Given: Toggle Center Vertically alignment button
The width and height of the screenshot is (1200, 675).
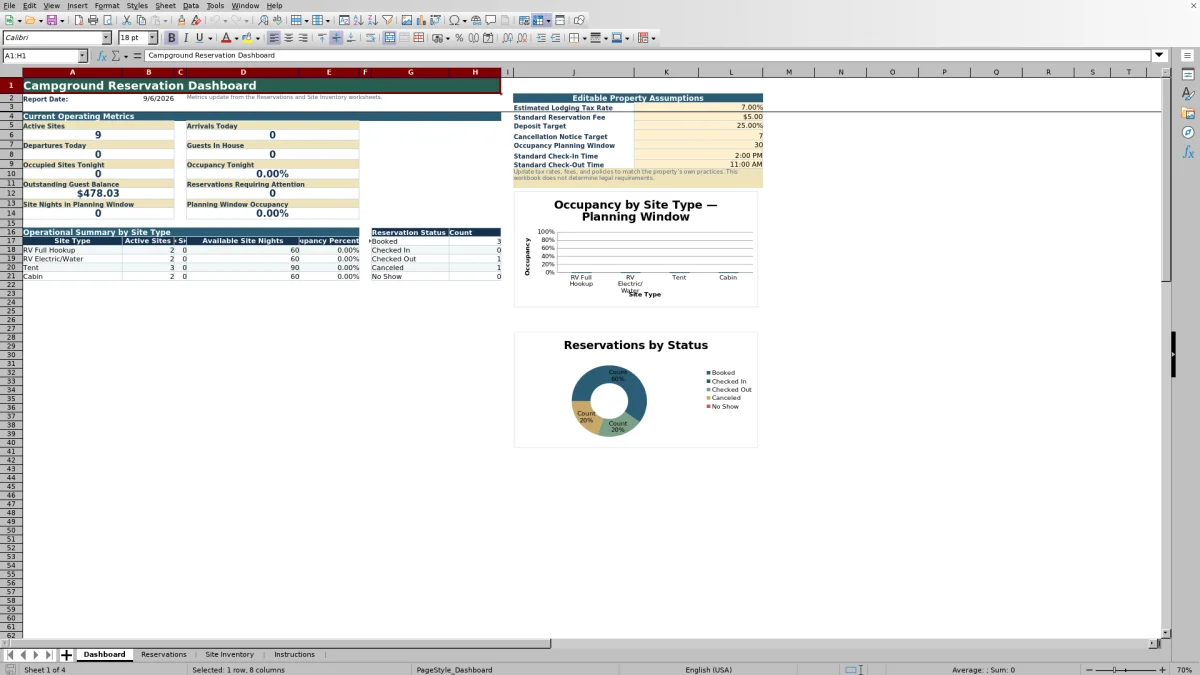Looking at the screenshot, I should [336, 38].
